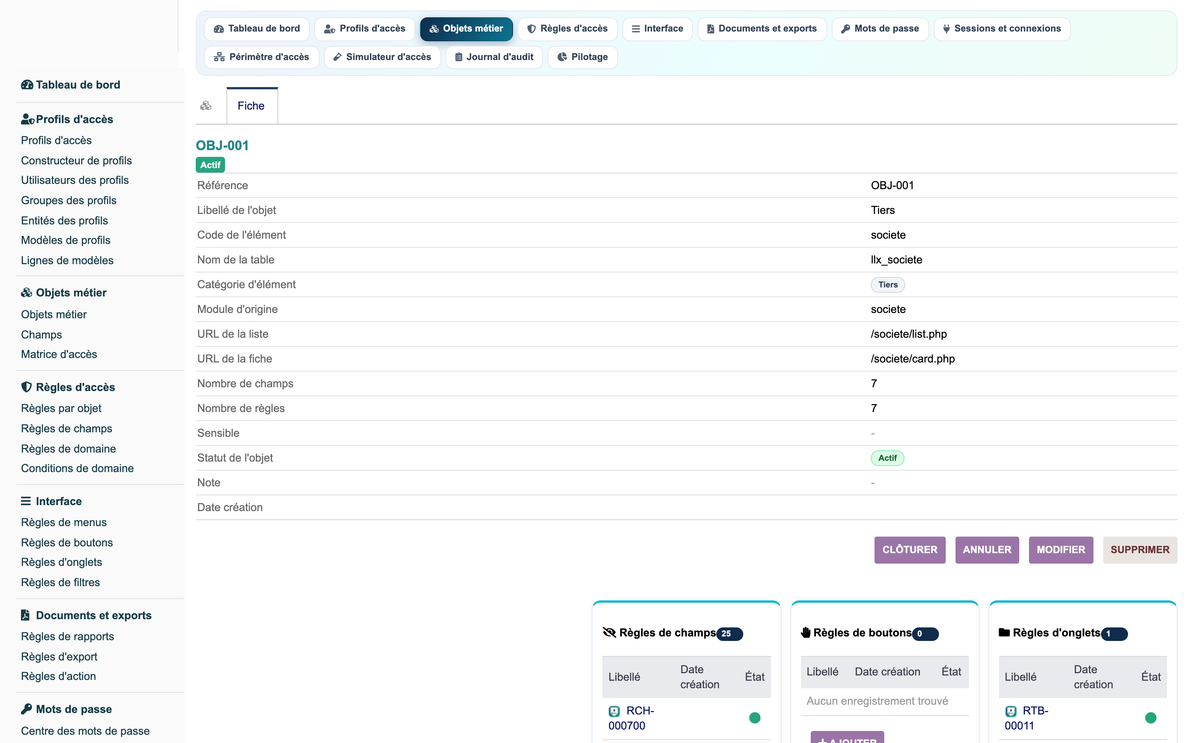Open Règles d'accès top navigation pill
The height and width of the screenshot is (743, 1200).
pos(567,29)
